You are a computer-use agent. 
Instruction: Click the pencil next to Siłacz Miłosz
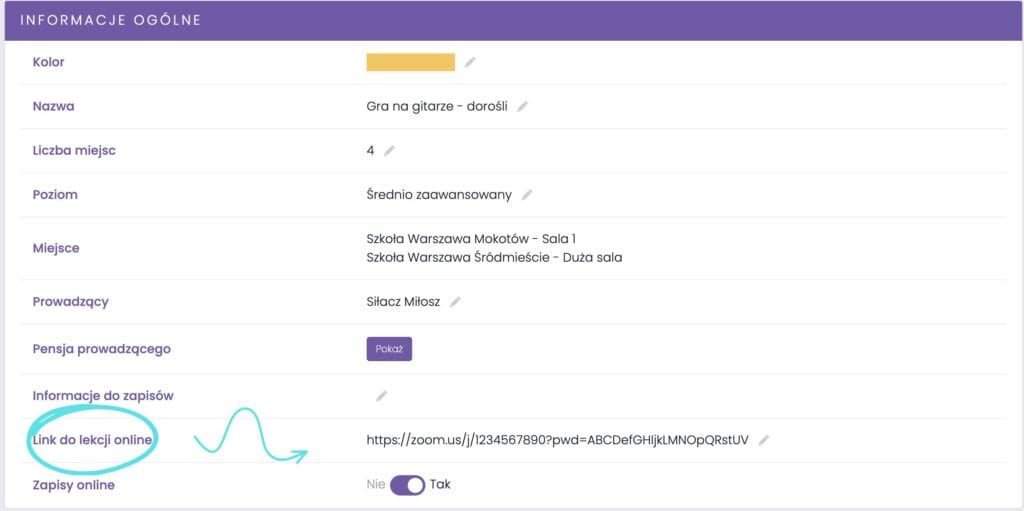click(455, 301)
